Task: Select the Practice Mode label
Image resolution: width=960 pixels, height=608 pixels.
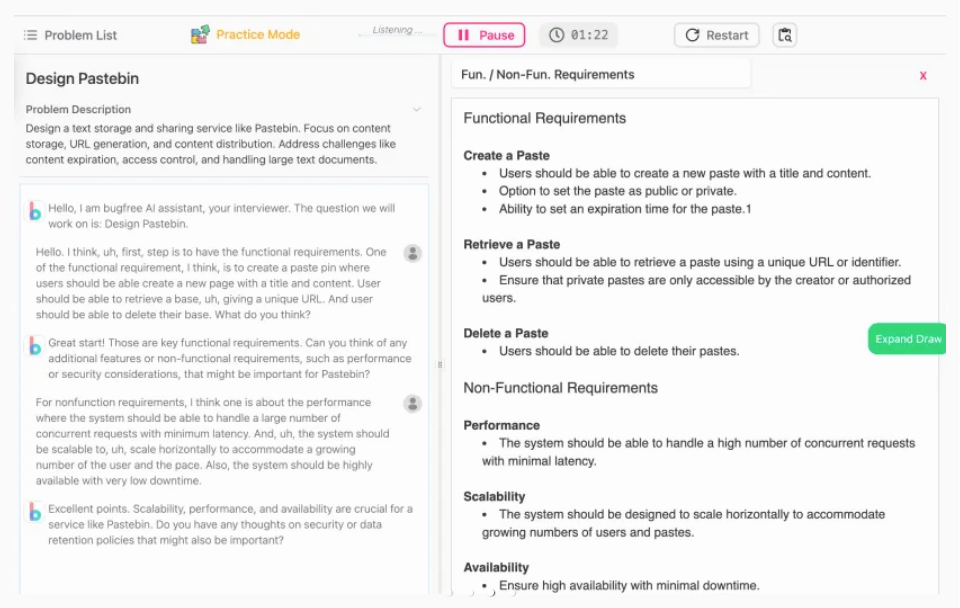Action: pyautogui.click(x=258, y=34)
